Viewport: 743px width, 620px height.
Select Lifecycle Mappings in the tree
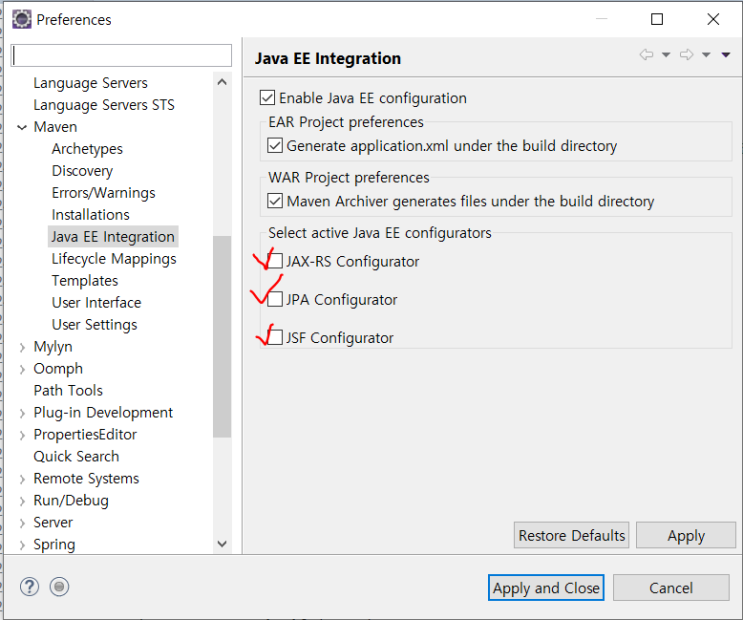point(114,259)
